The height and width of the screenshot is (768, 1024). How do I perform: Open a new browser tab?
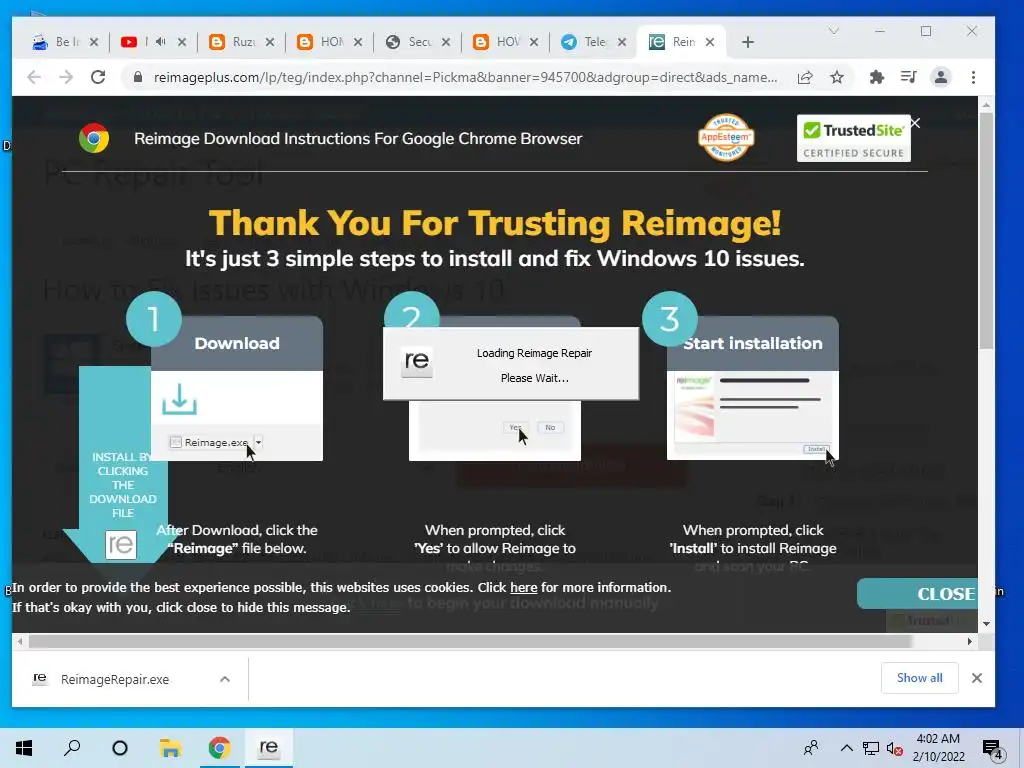pyautogui.click(x=748, y=42)
